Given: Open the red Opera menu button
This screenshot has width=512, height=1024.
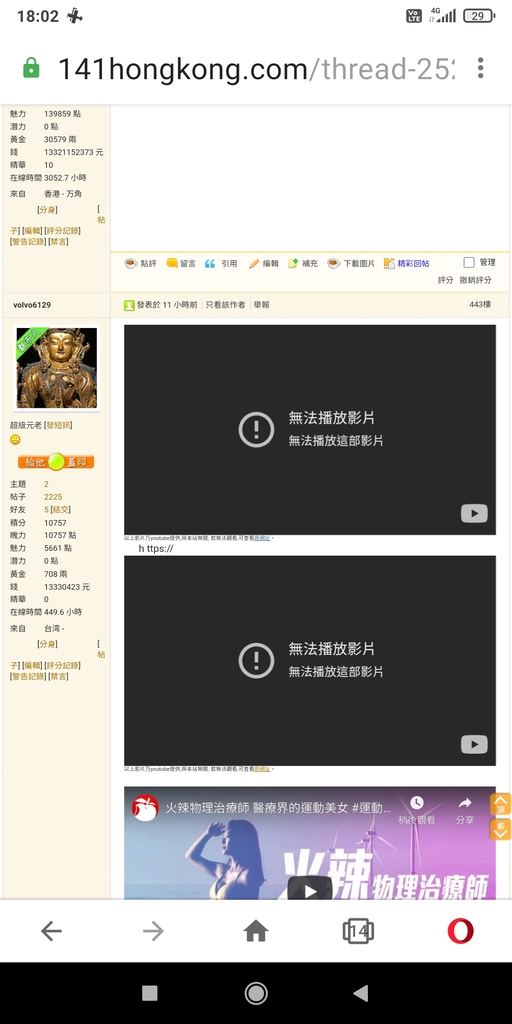Looking at the screenshot, I should pyautogui.click(x=460, y=931).
